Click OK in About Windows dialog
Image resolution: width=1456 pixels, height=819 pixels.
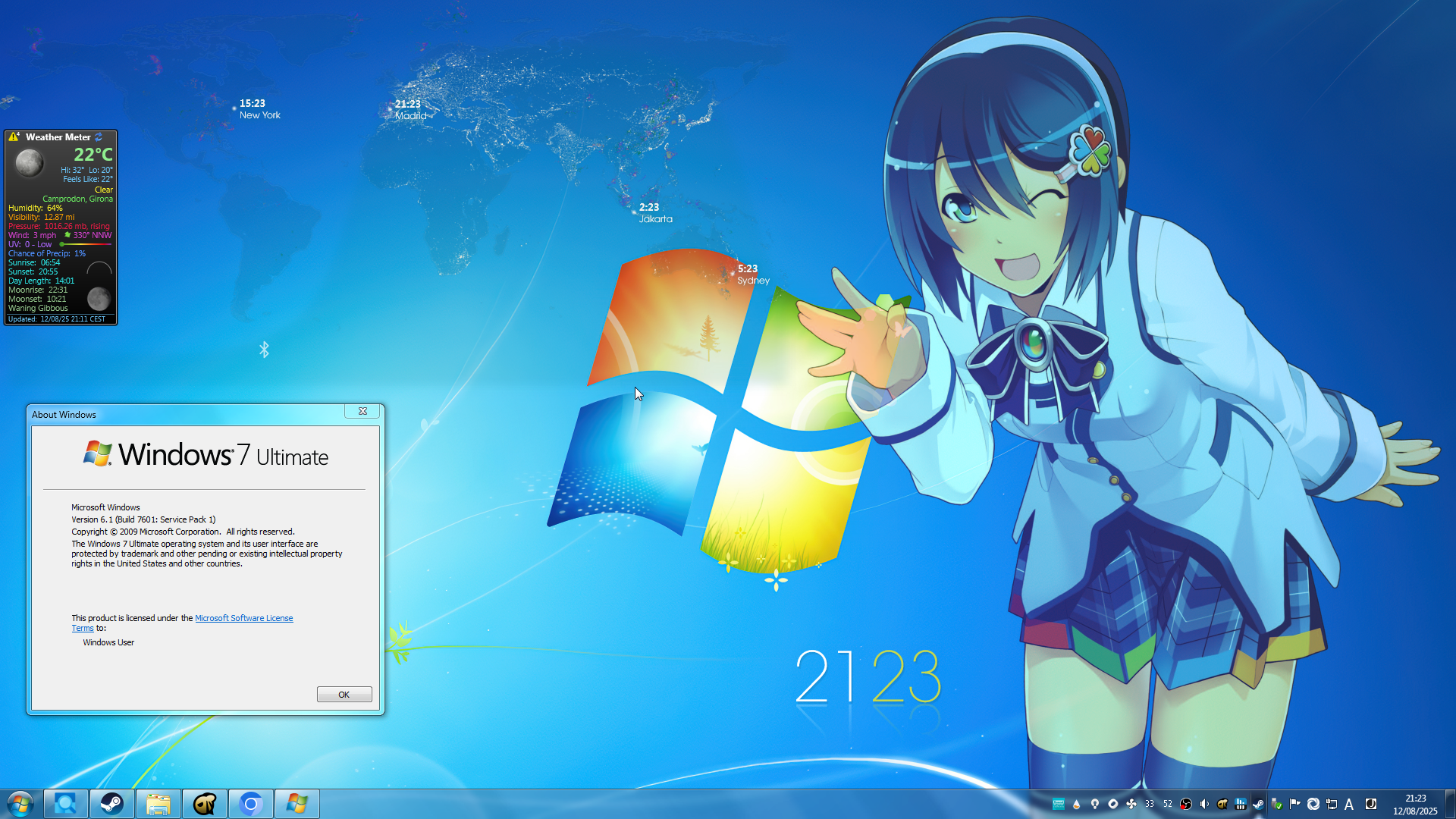(x=344, y=695)
